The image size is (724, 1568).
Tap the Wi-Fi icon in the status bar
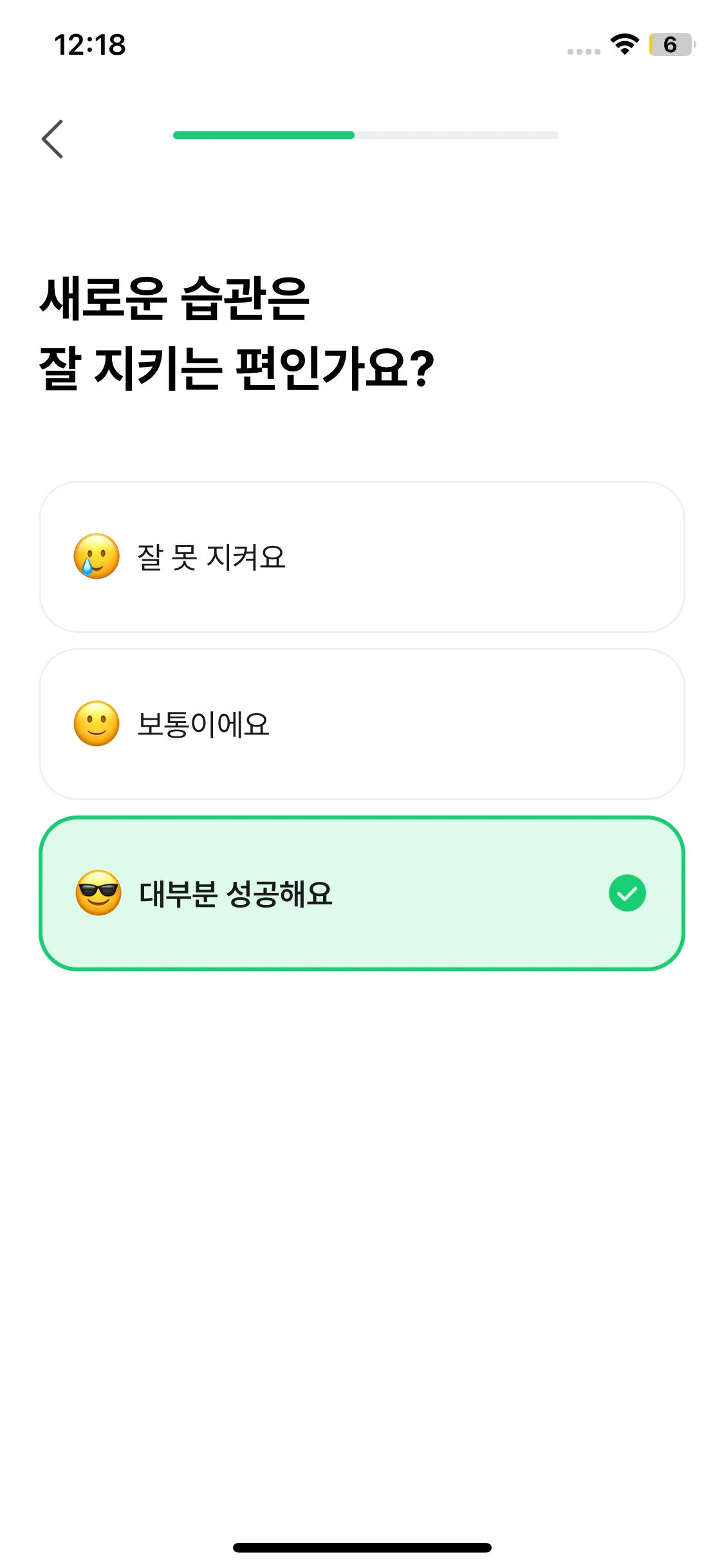[x=624, y=44]
